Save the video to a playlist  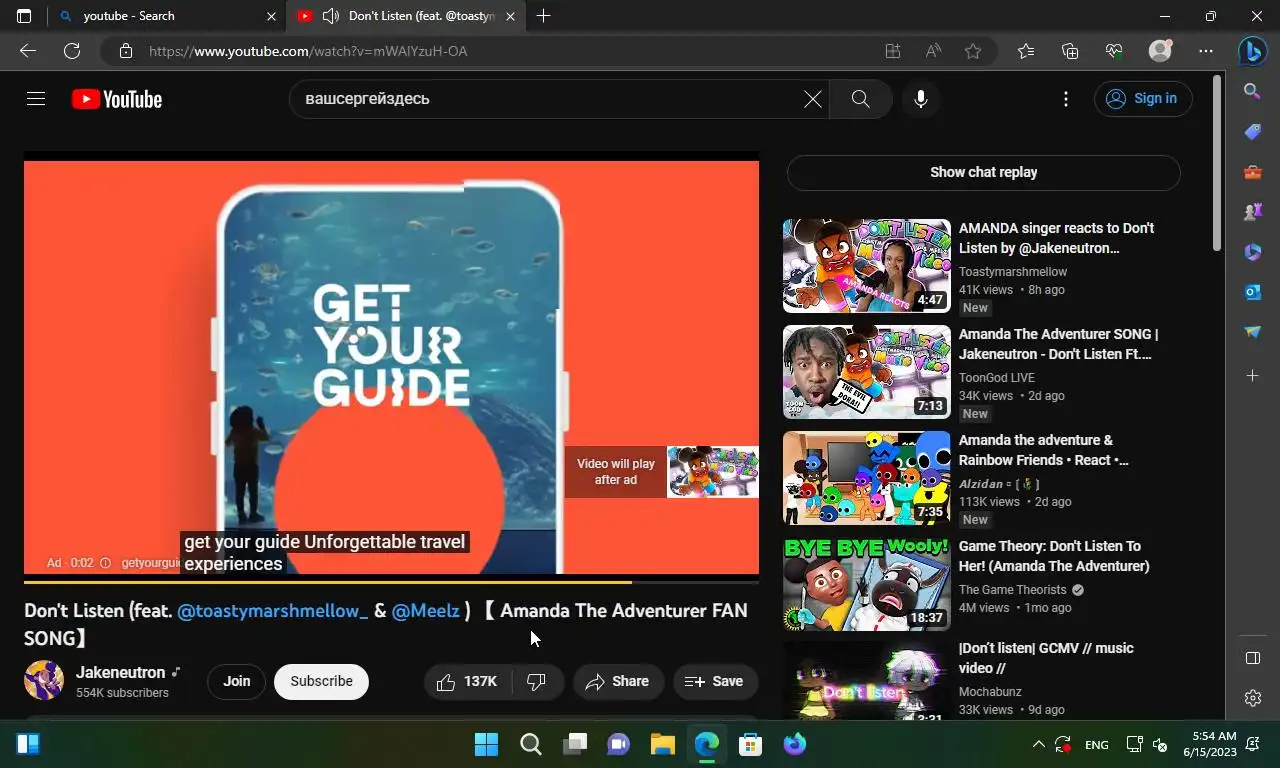click(x=715, y=681)
